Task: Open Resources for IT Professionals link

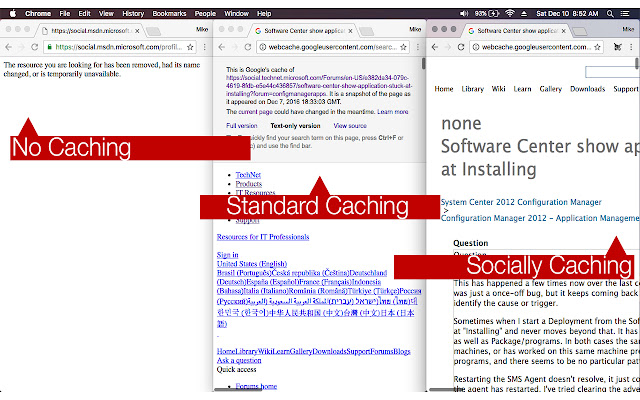Action: [x=263, y=237]
